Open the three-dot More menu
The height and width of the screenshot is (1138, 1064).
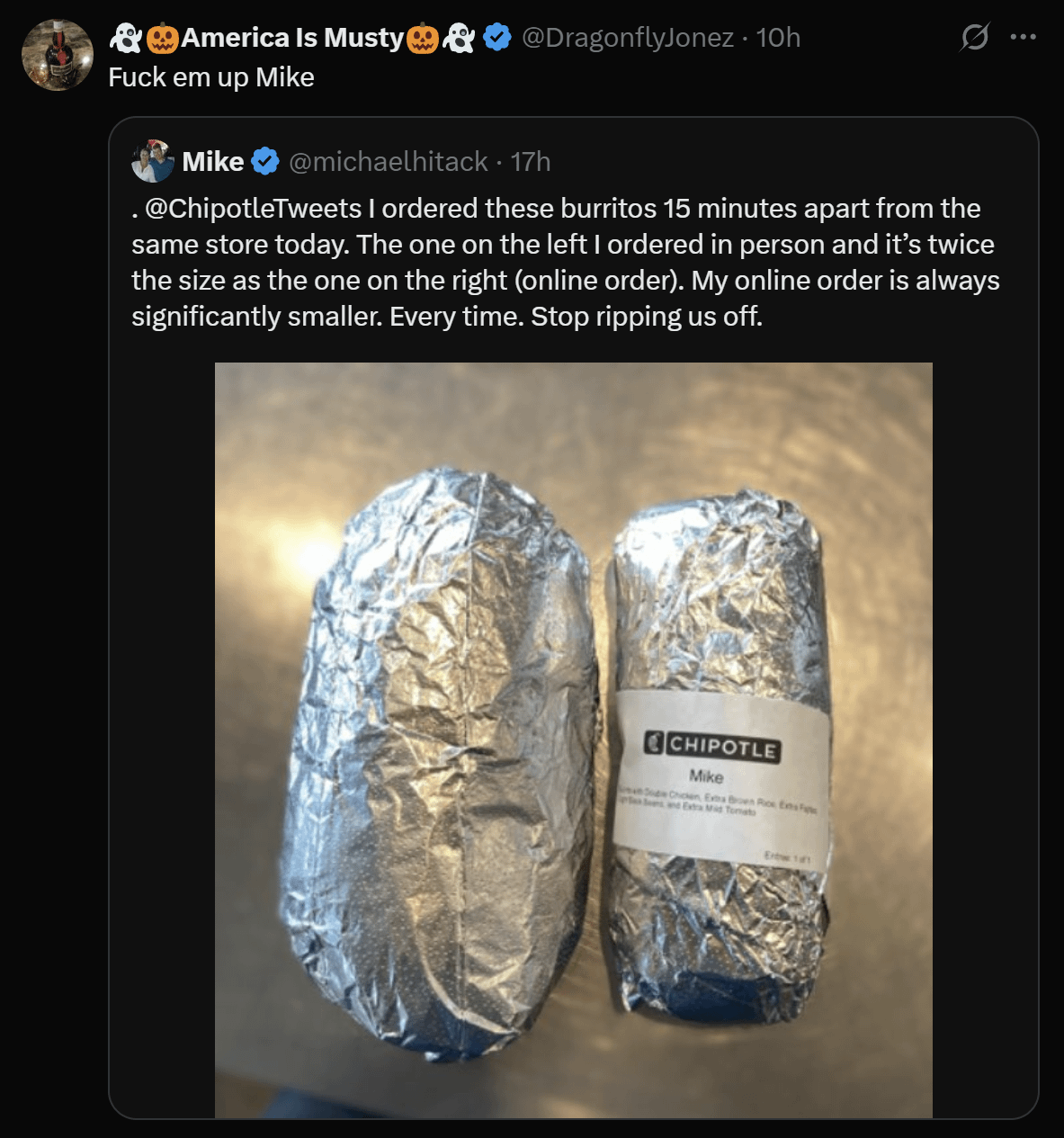pyautogui.click(x=1023, y=38)
